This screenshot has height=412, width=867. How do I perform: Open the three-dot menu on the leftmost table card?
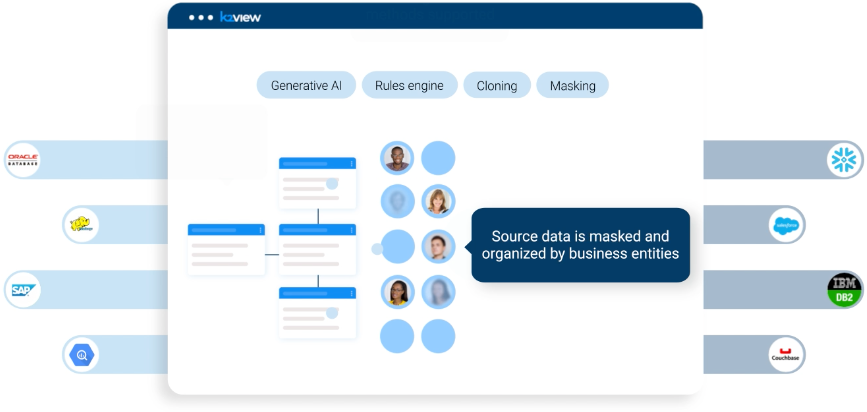259,230
